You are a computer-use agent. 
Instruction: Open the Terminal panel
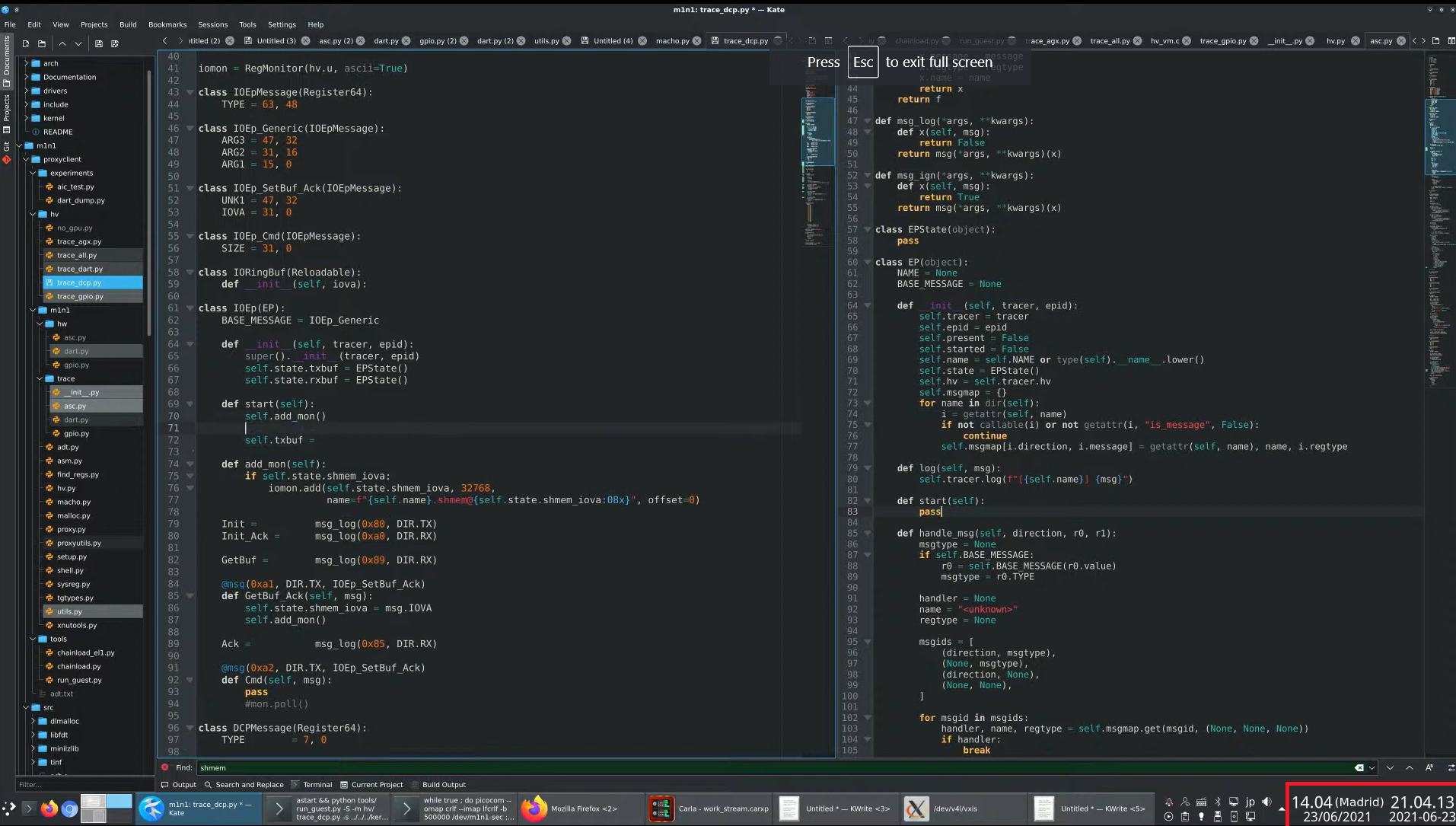point(312,785)
